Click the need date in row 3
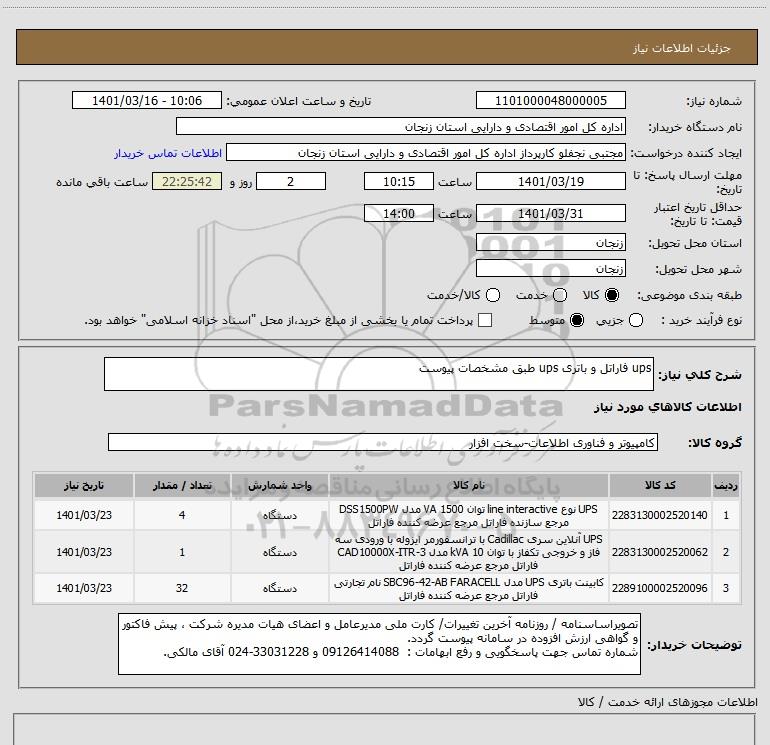This screenshot has width=770, height=745. tap(84, 588)
